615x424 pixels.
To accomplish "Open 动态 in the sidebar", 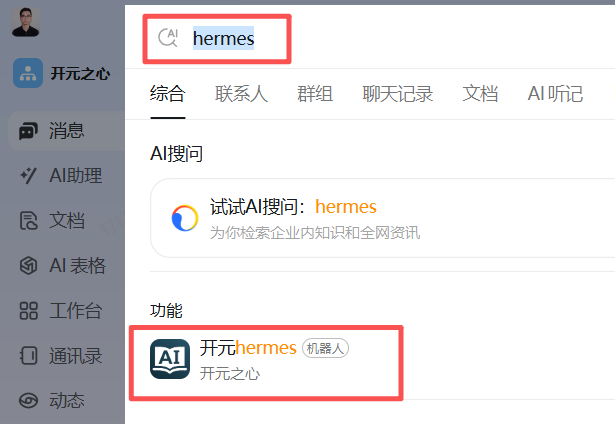I will [x=67, y=400].
